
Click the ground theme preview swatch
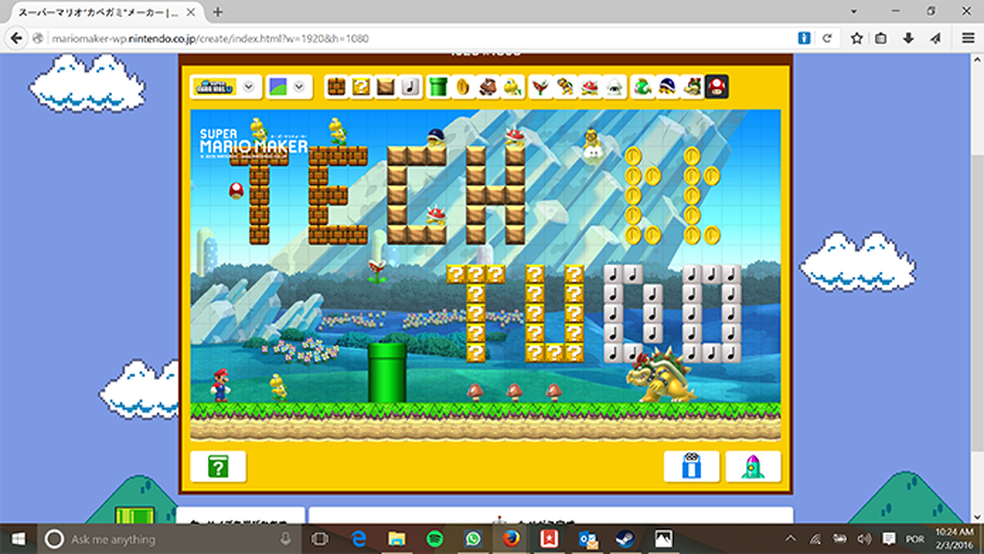pos(277,87)
